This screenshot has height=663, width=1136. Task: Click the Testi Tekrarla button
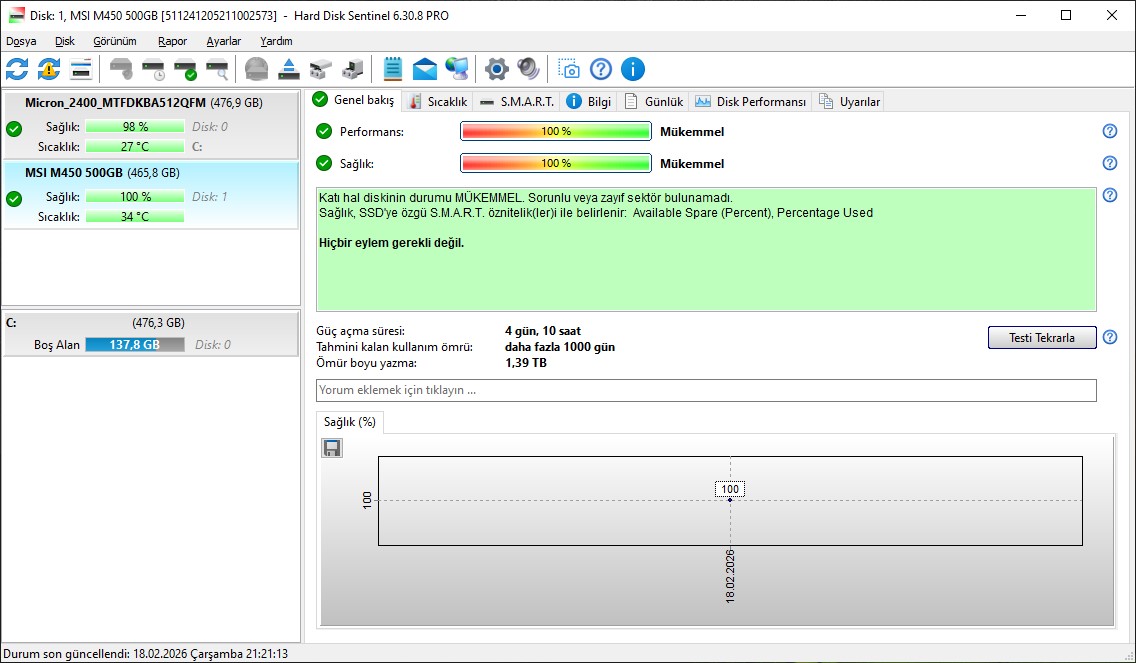click(1042, 338)
